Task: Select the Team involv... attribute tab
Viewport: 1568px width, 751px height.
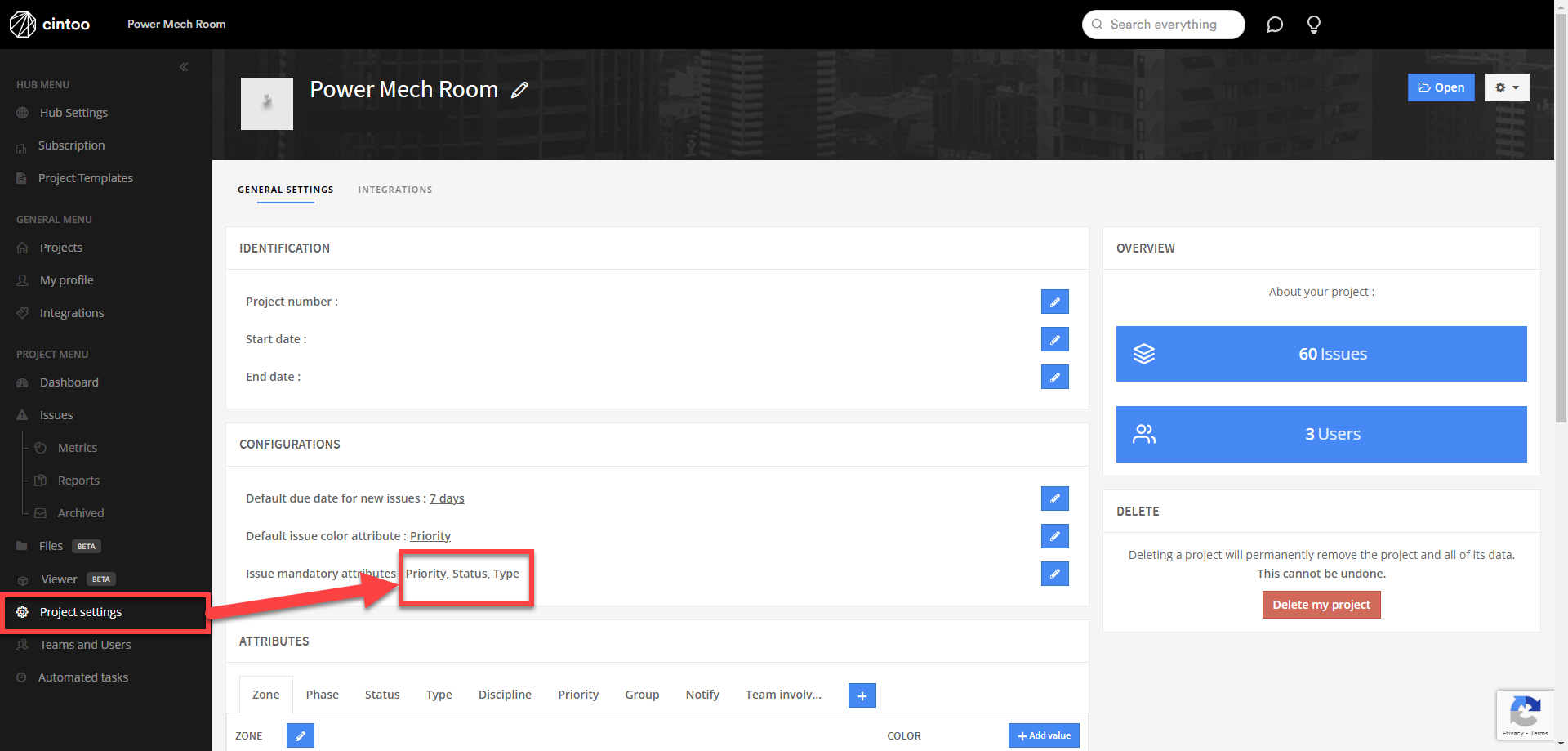Action: tap(783, 695)
